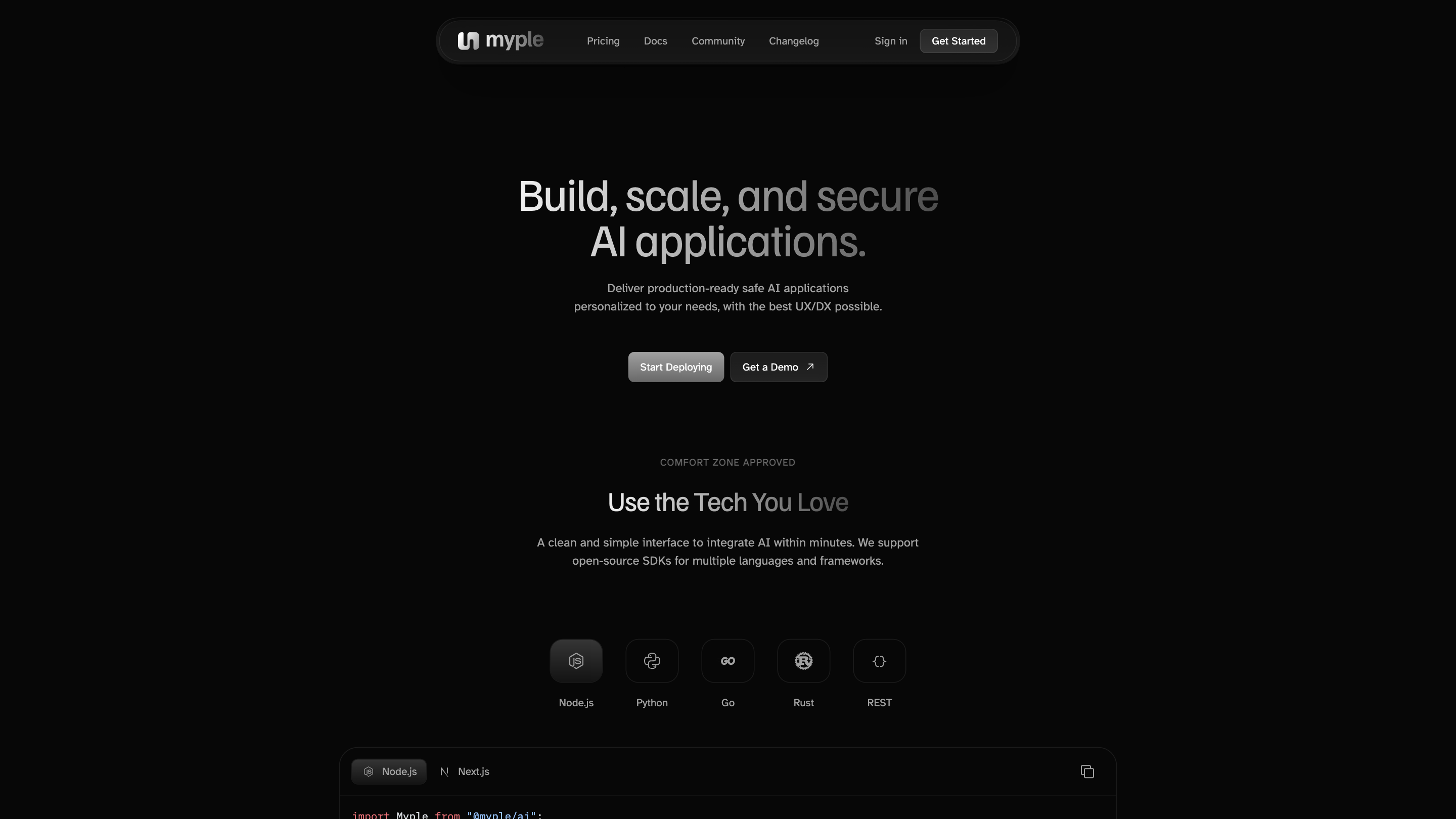Open Get a Demo link

[779, 367]
